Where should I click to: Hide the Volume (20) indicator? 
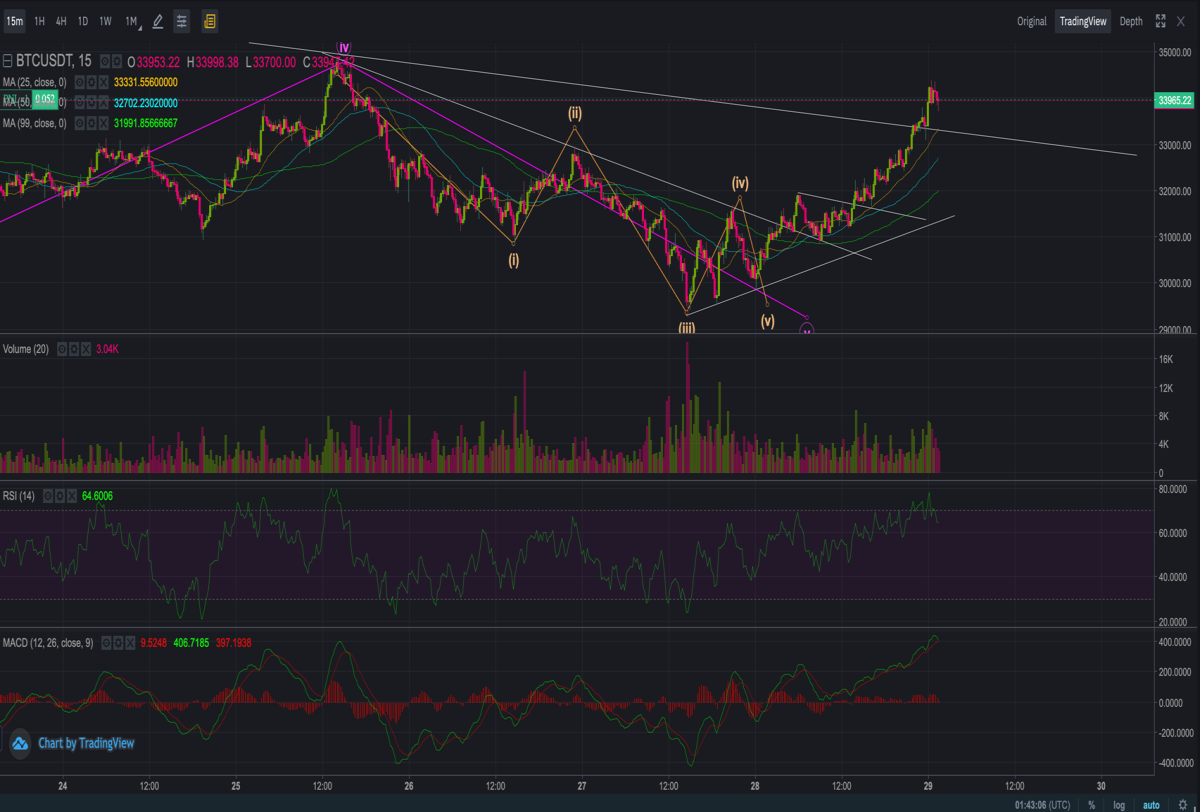pos(62,349)
